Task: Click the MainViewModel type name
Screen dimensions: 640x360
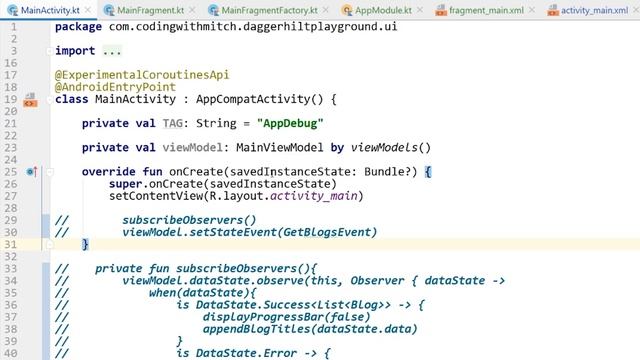Action: coord(280,147)
